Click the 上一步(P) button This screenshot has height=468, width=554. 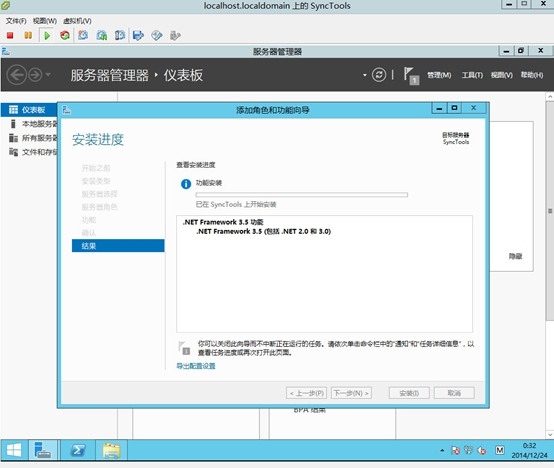tap(306, 393)
